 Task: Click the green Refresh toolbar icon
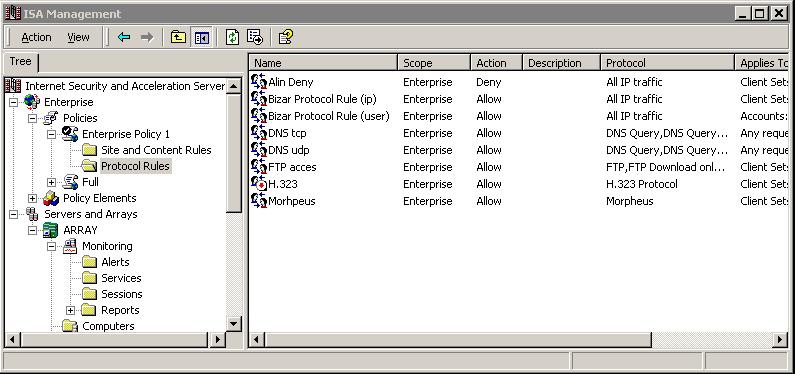tap(232, 37)
